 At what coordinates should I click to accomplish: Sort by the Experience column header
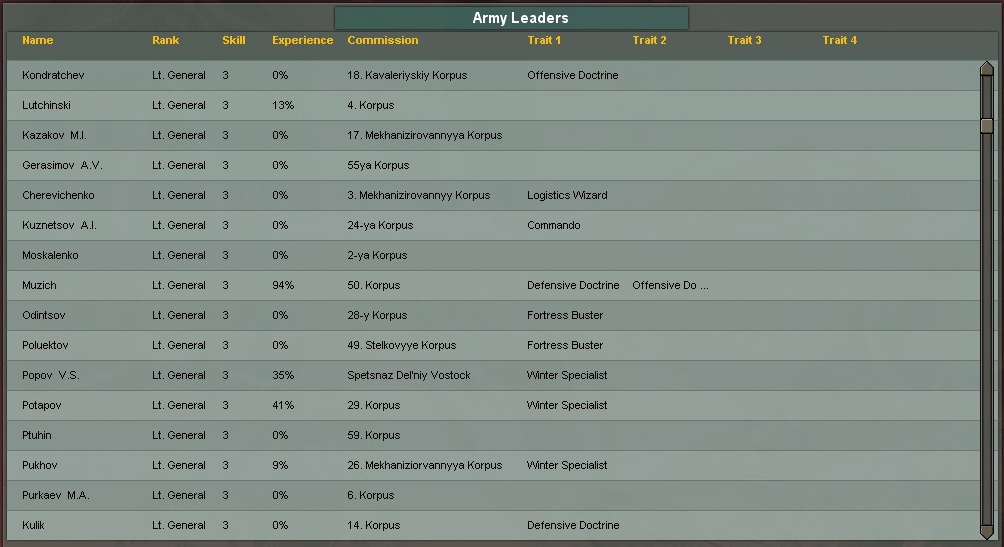click(302, 41)
